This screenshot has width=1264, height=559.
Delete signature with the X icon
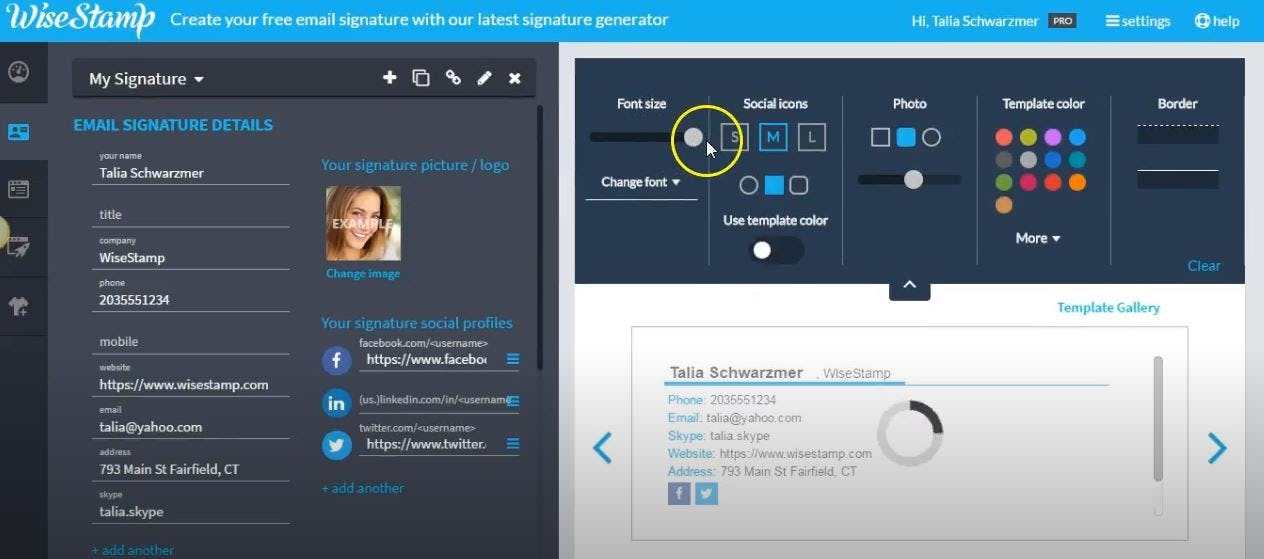(515, 78)
